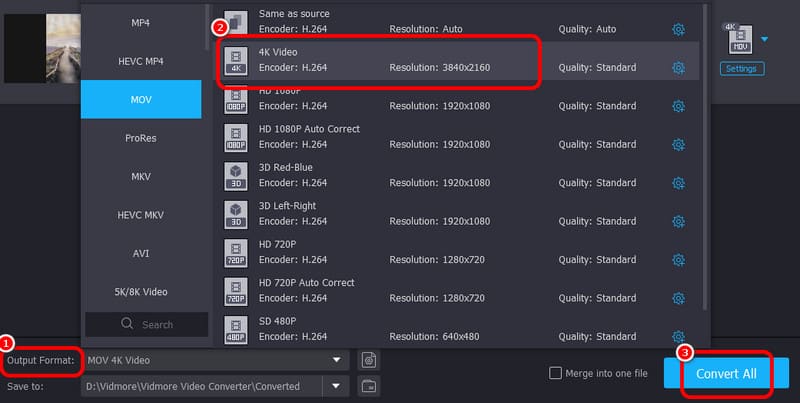The height and width of the screenshot is (403, 800).
Task: Click the 3D Left-Right format icon
Action: [x=235, y=213]
